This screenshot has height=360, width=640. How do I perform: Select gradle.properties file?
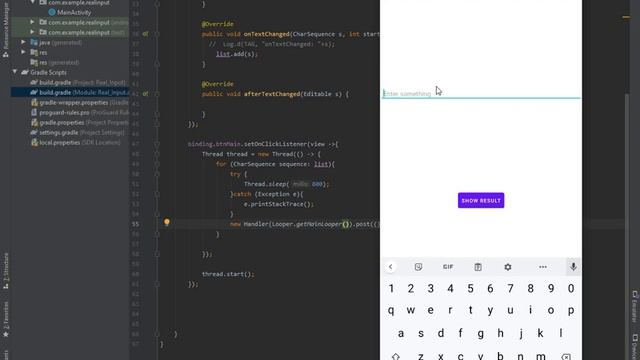point(80,122)
